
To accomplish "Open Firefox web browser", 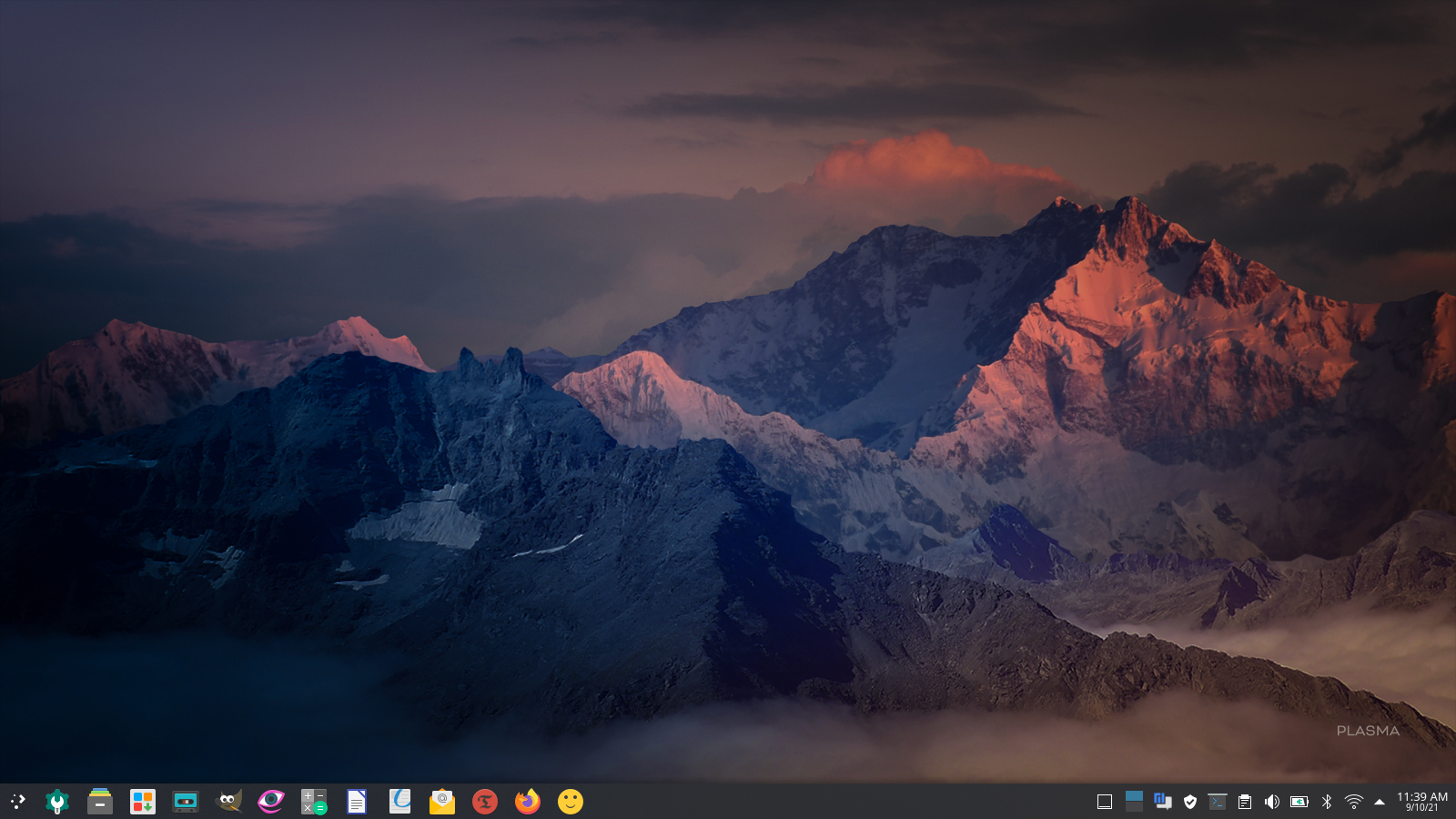I will tap(528, 802).
